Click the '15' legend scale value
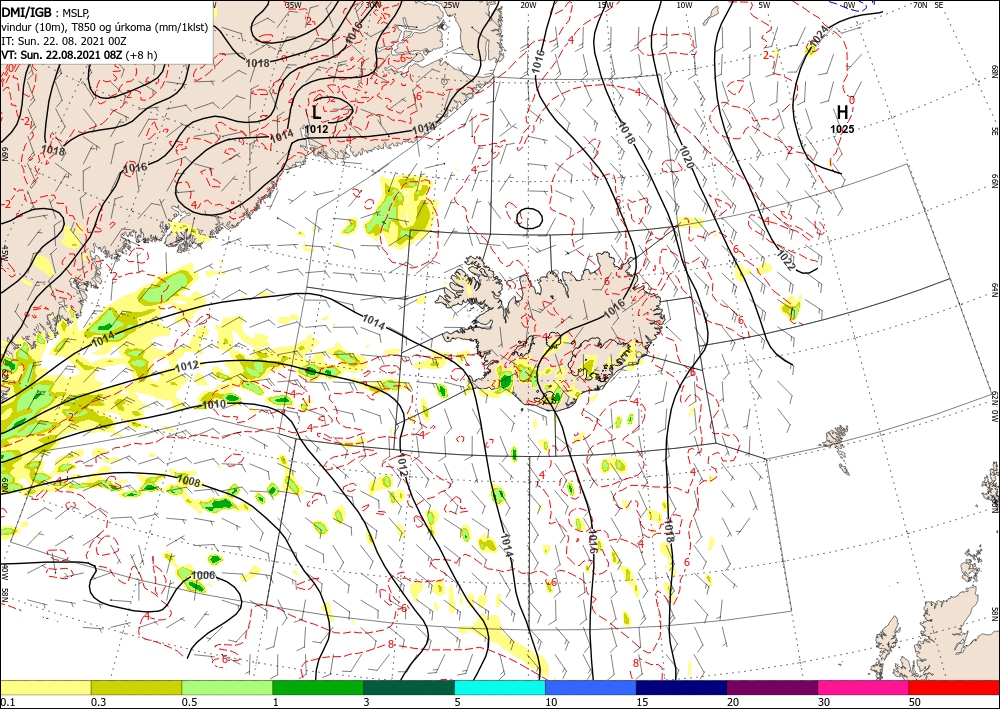 click(642, 702)
